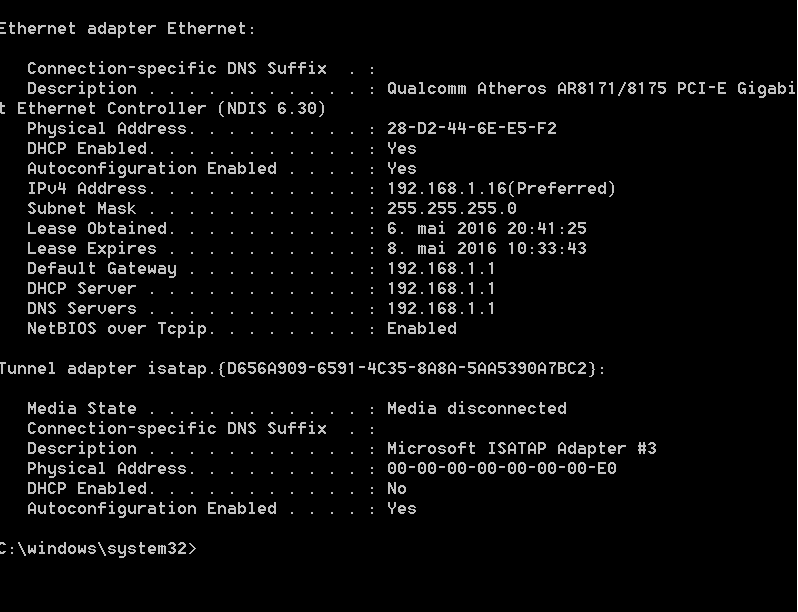Screen dimensions: 798x612
Task: Click the 'Ethernet adapter Ethernet:' heading
Action: click(127, 28)
